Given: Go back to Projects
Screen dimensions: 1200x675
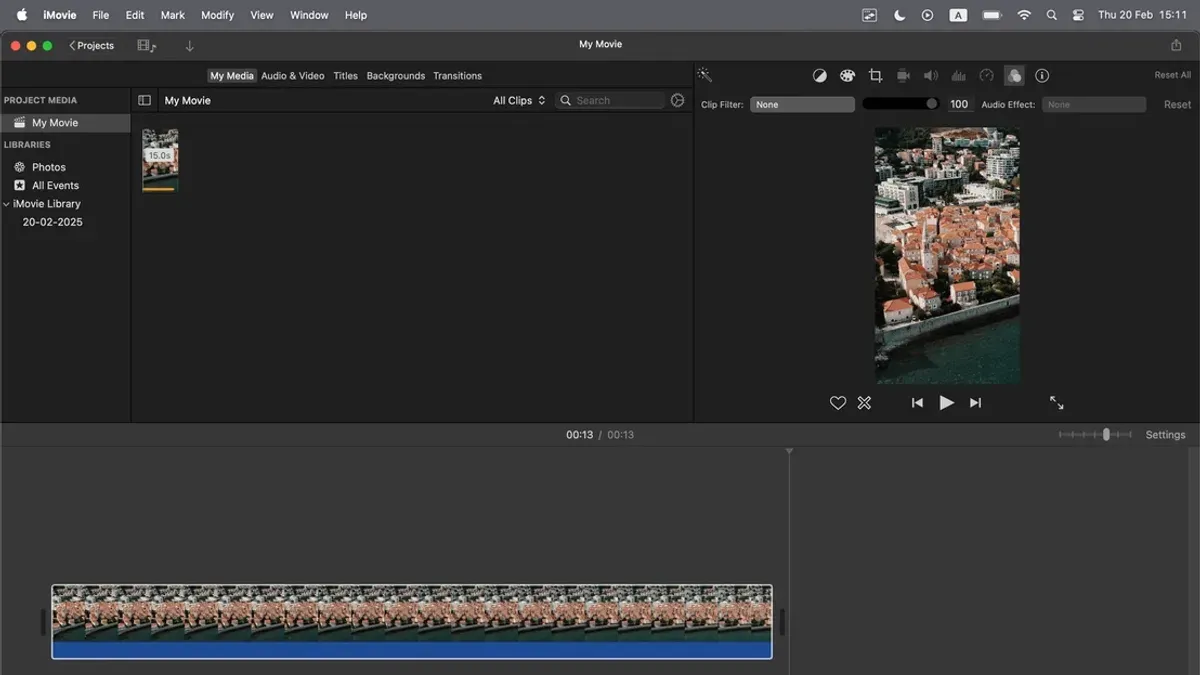Looking at the screenshot, I should (92, 46).
